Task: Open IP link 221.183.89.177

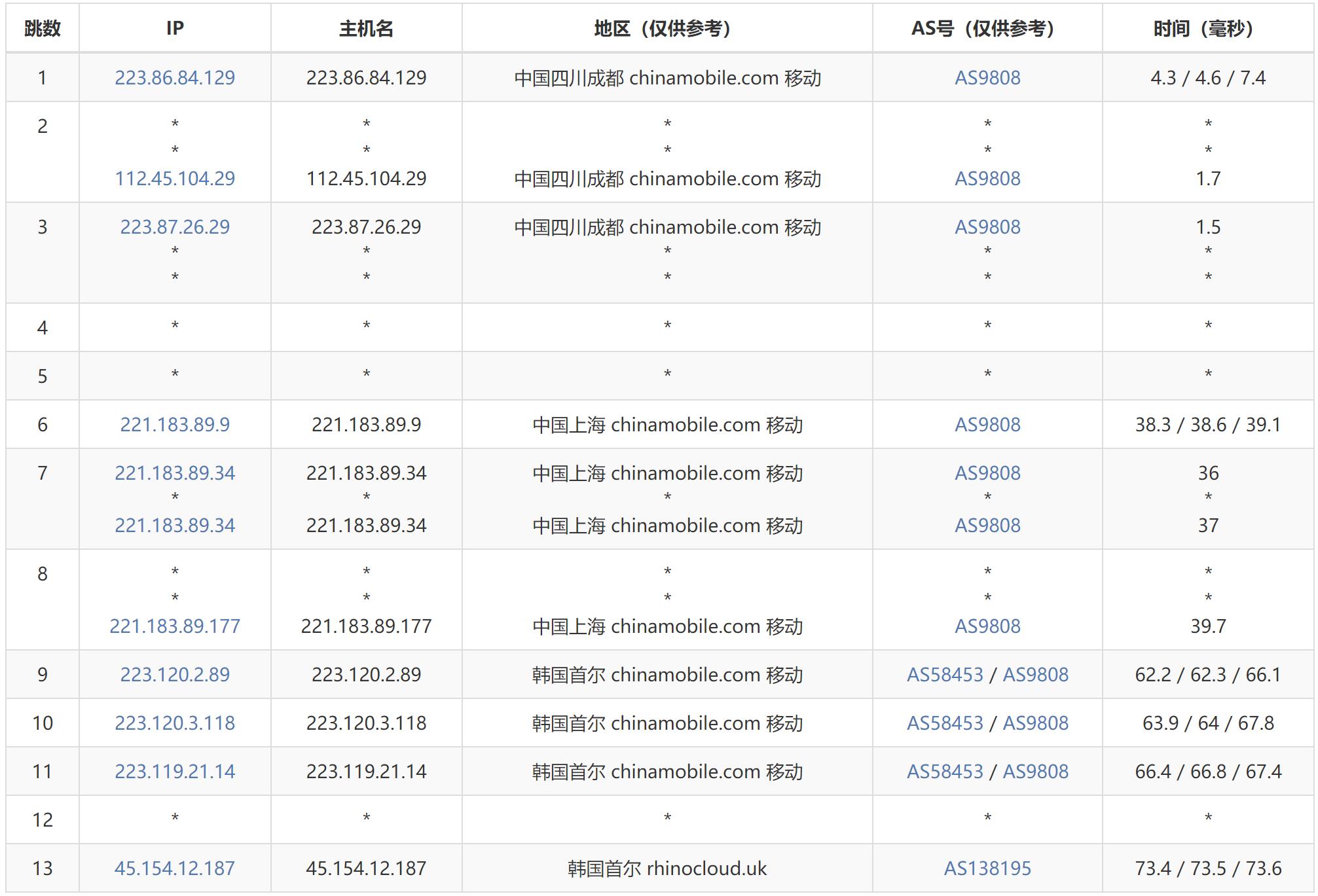Action: pyautogui.click(x=175, y=626)
